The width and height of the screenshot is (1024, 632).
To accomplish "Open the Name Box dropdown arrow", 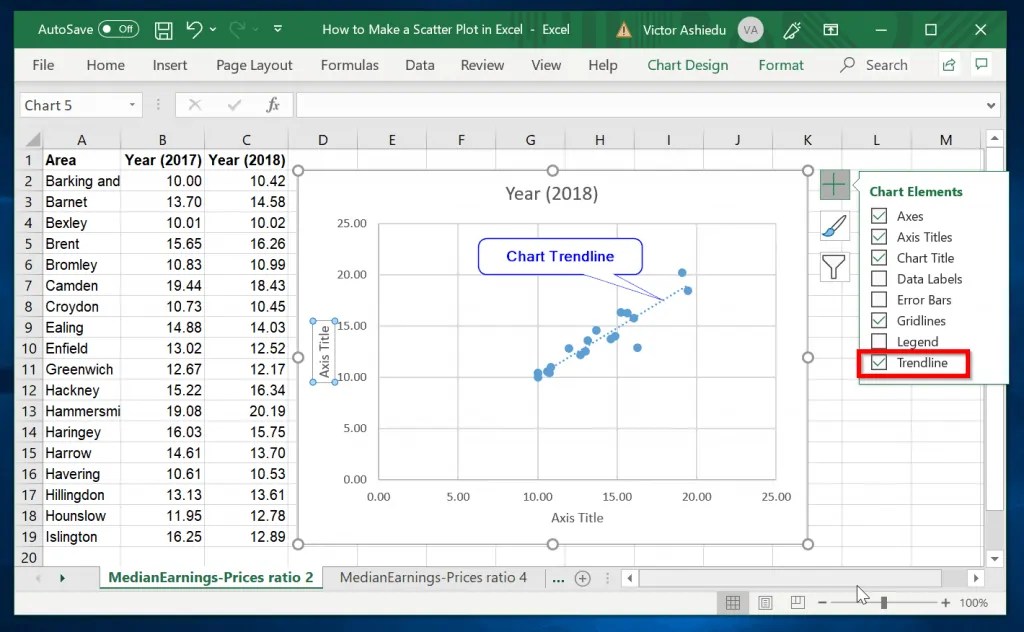I will (x=132, y=105).
